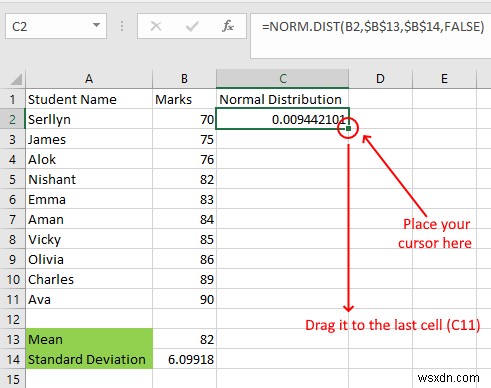Select row 6 header
The width and height of the screenshot is (491, 388).
coord(13,199)
